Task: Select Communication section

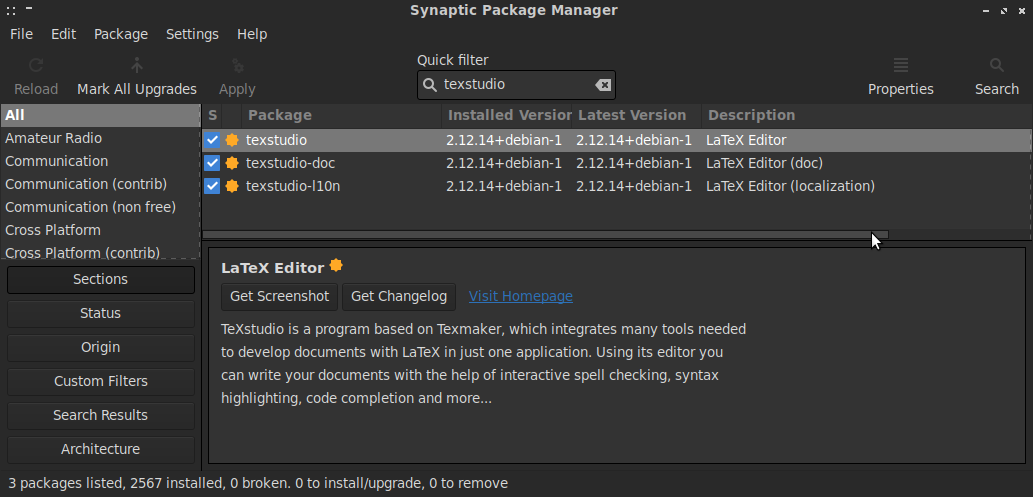Action: (x=100, y=161)
